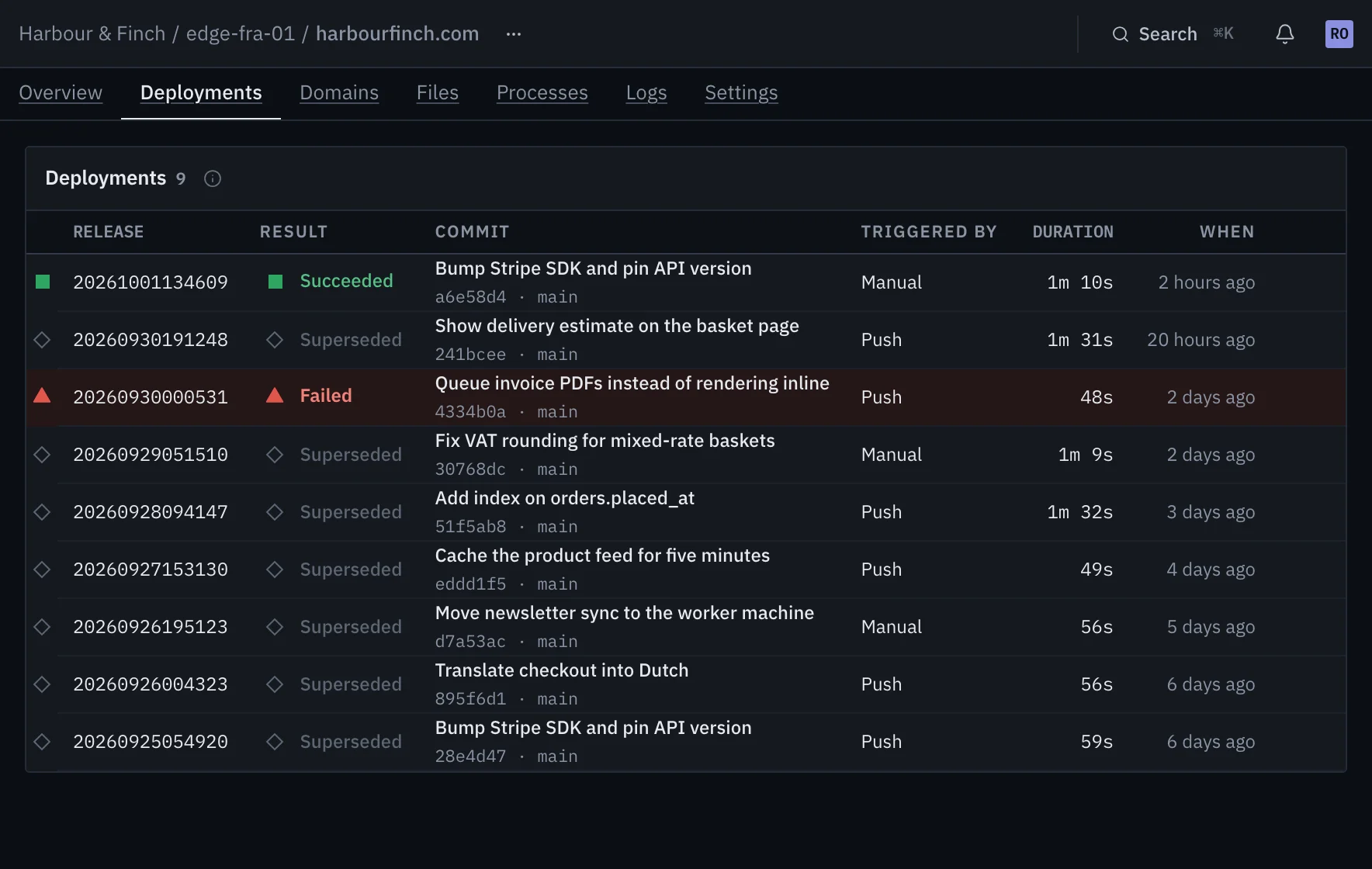The width and height of the screenshot is (1372, 869).
Task: Switch to the Overview tab
Action: (x=61, y=92)
